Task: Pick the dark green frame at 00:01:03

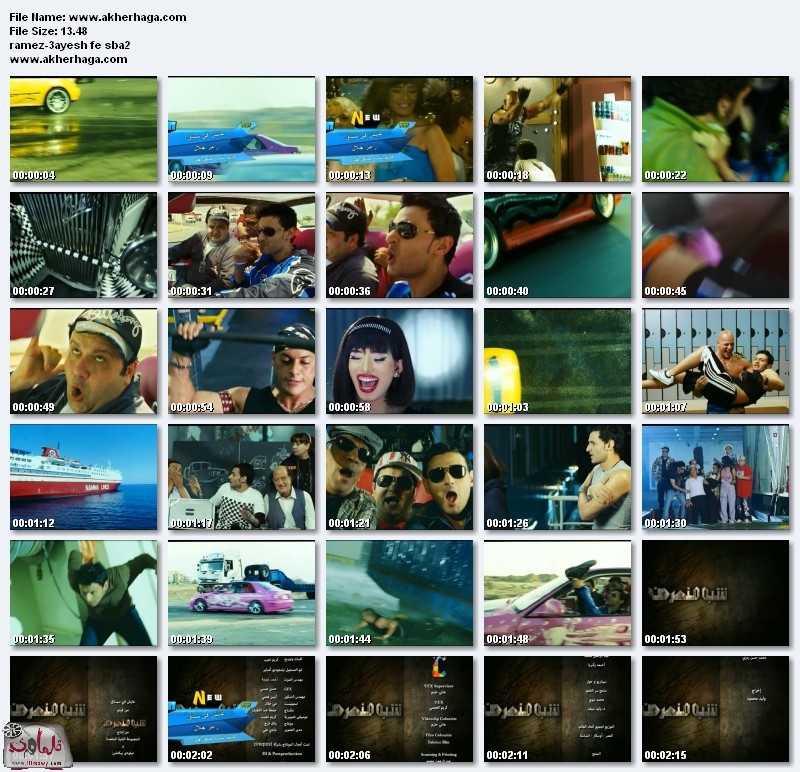Action: point(558,361)
